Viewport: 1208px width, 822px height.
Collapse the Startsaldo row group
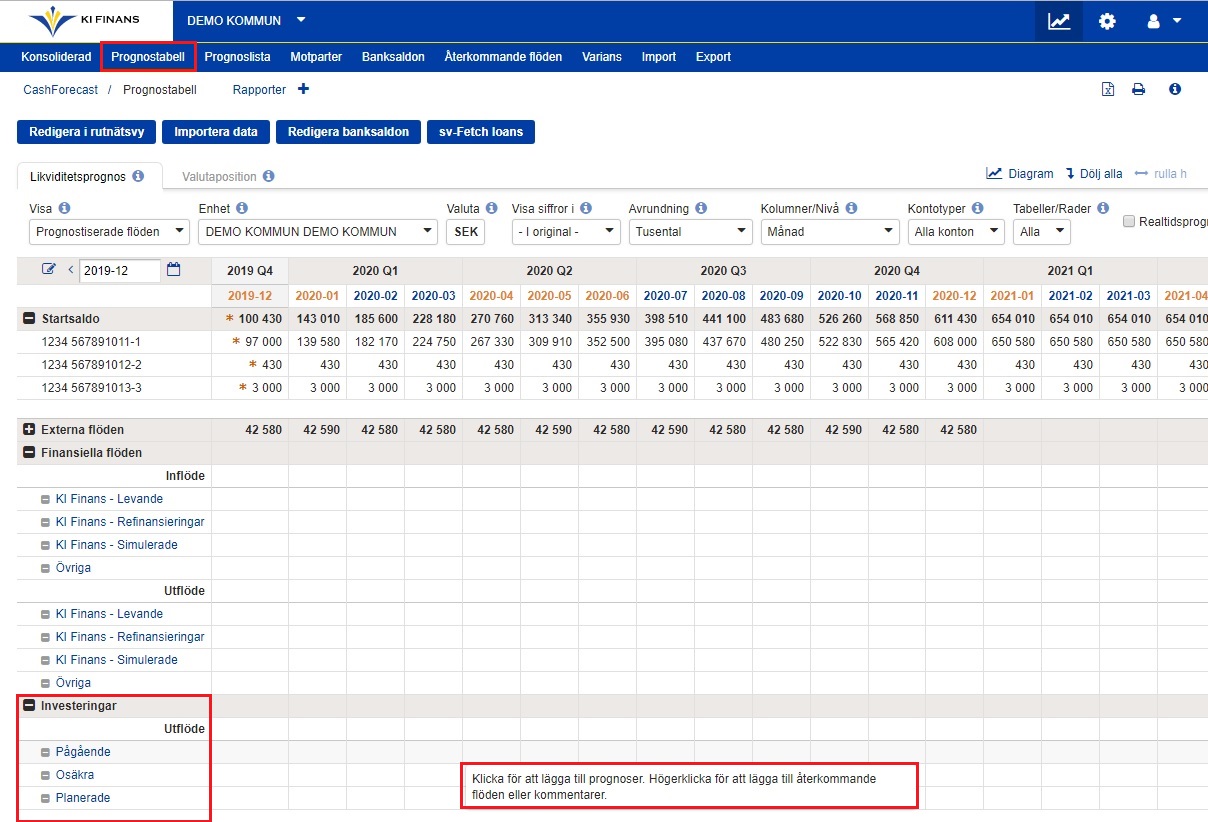(29, 319)
